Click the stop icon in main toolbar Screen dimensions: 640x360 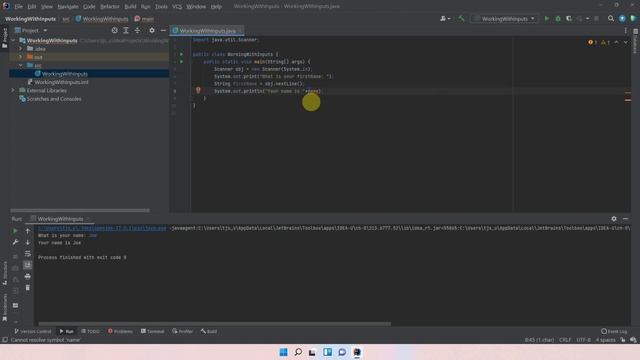596,18
